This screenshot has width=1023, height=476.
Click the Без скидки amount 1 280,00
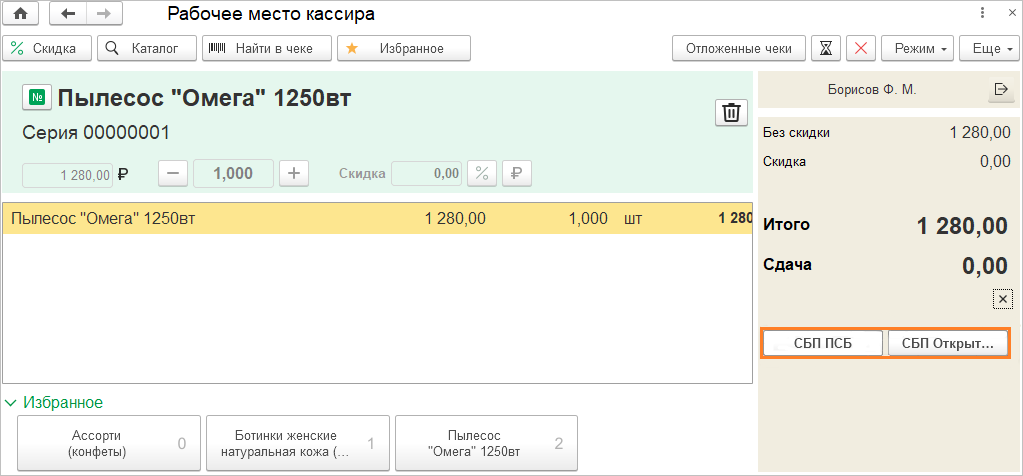pos(980,133)
